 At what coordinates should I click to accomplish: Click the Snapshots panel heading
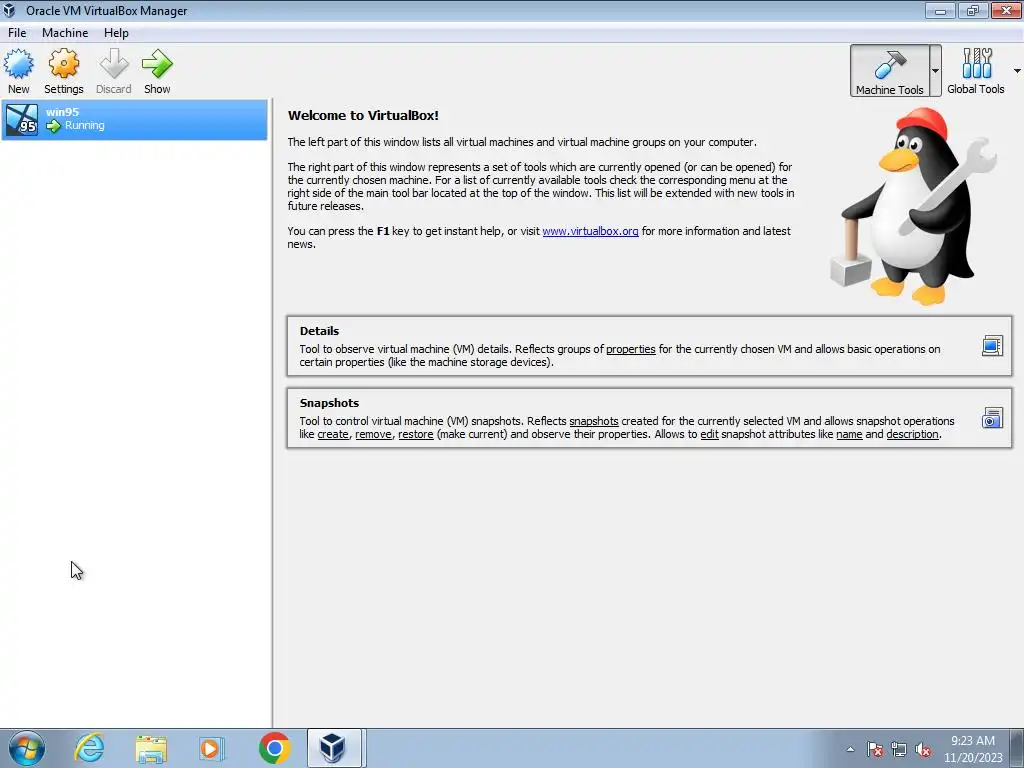329,403
